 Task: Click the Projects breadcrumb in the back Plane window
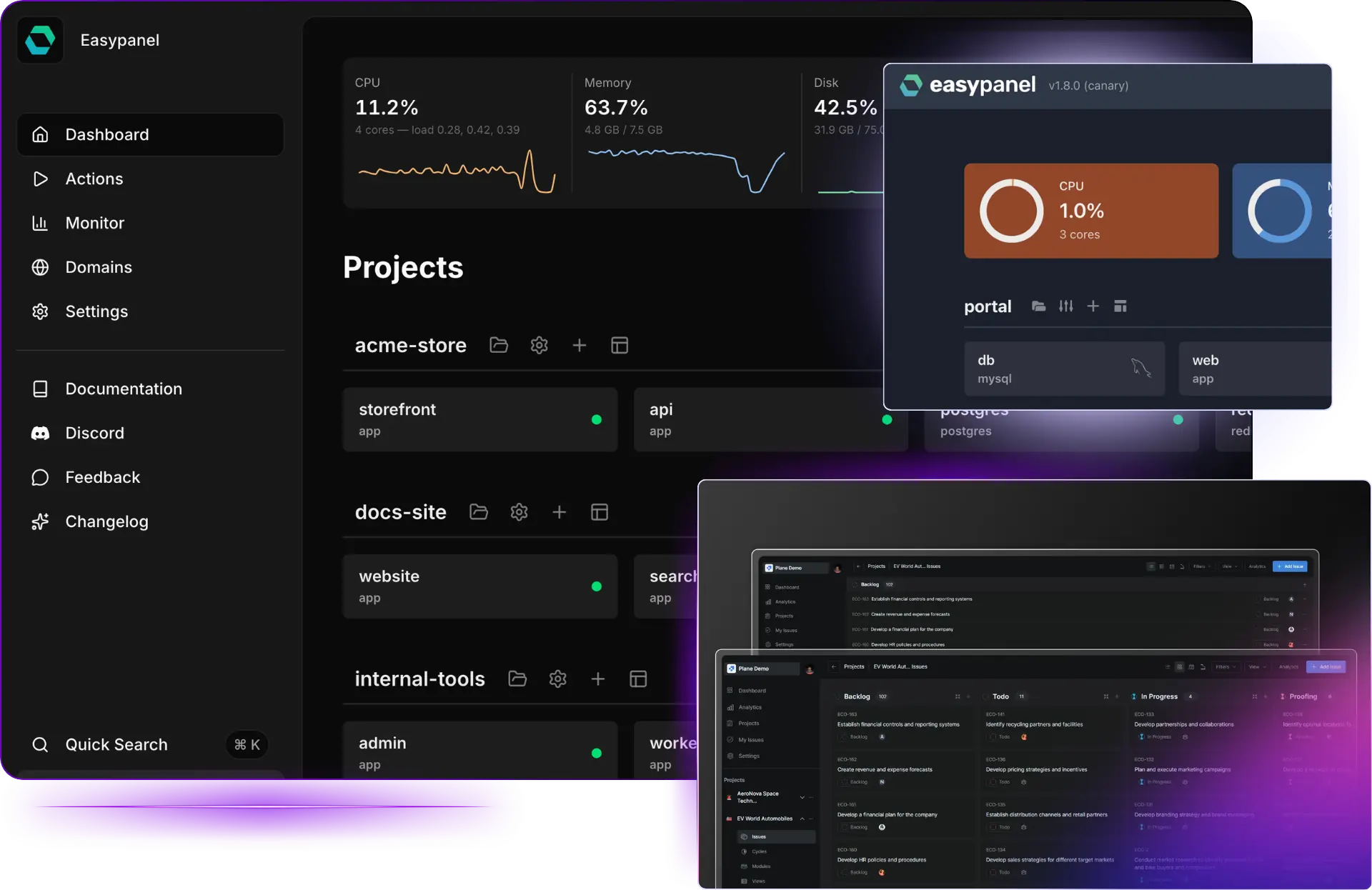[x=876, y=566]
